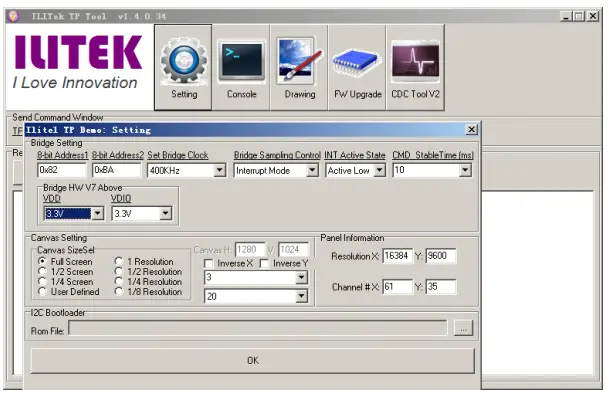Image resolution: width=609 pixels, height=397 pixels.
Task: Click Canvas H field showing 1280
Action: pos(250,249)
